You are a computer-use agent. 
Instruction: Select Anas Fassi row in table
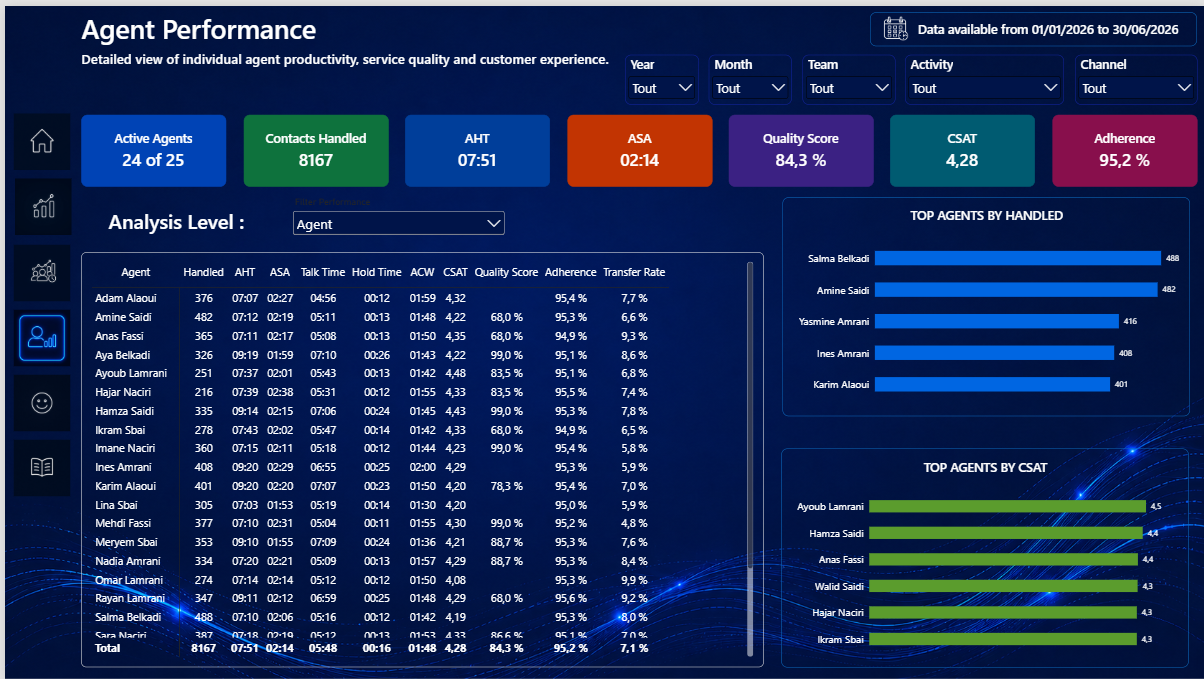[380, 336]
